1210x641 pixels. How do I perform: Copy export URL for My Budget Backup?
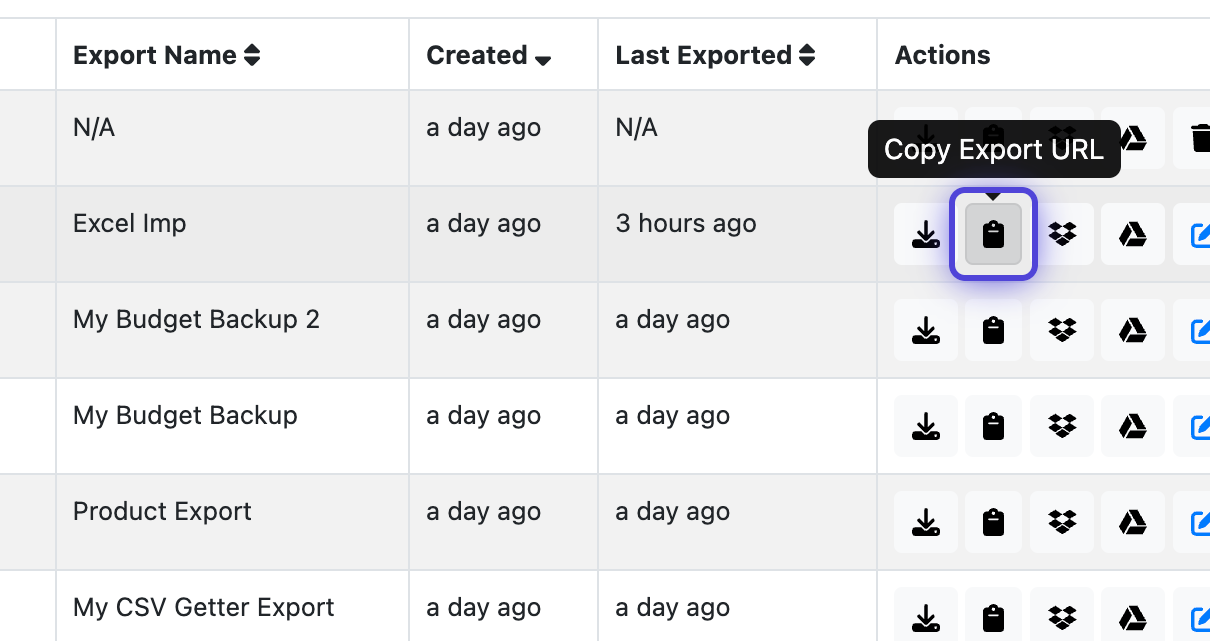point(993,425)
